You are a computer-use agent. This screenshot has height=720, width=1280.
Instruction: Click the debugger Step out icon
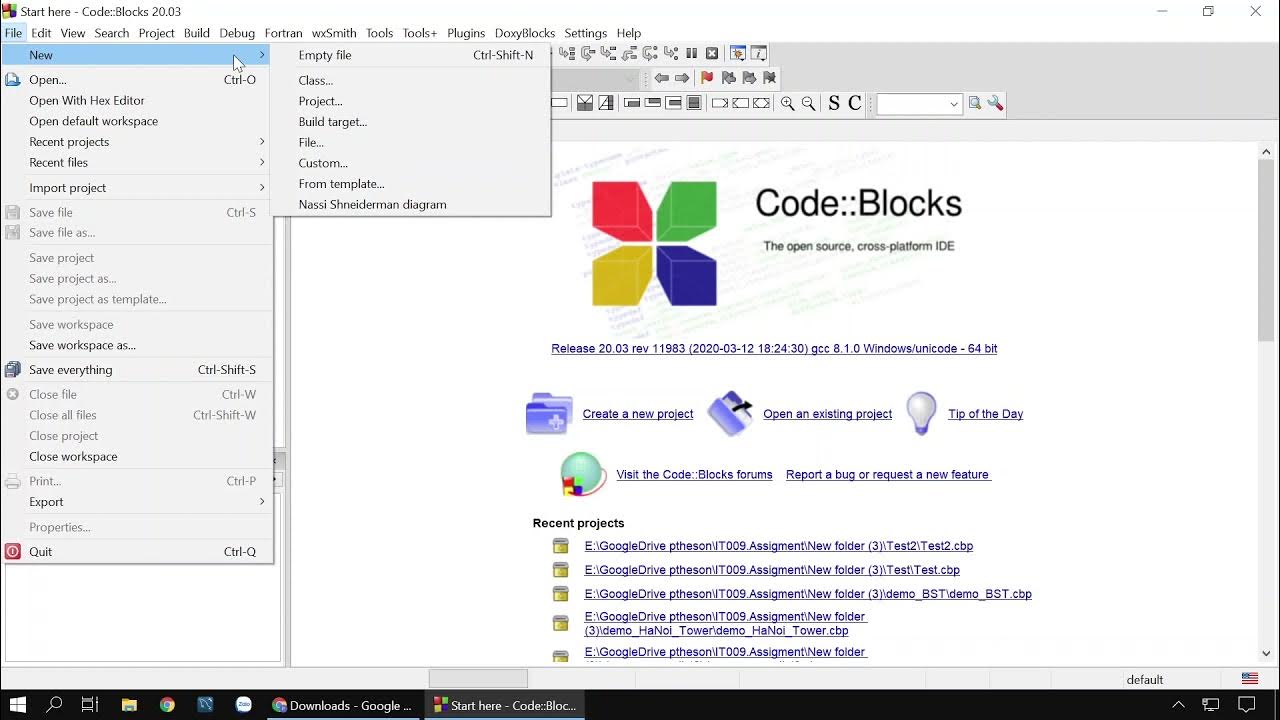point(629,53)
